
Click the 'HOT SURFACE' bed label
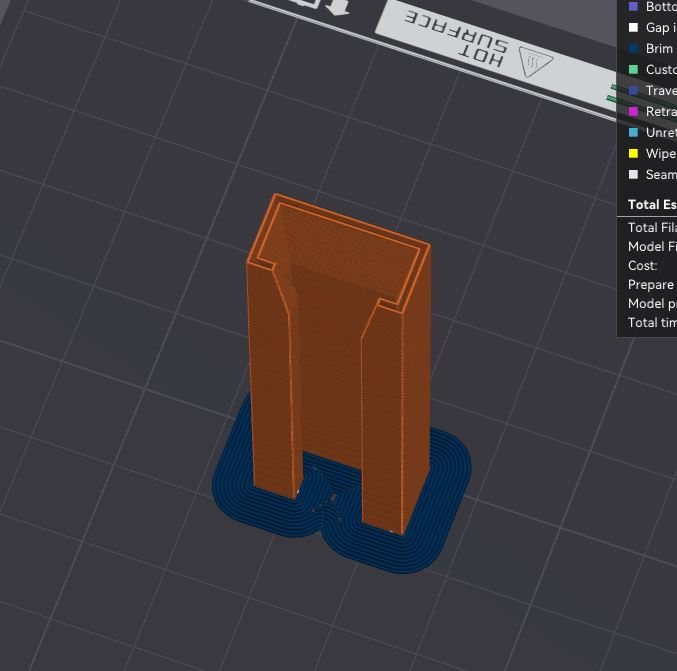[456, 40]
